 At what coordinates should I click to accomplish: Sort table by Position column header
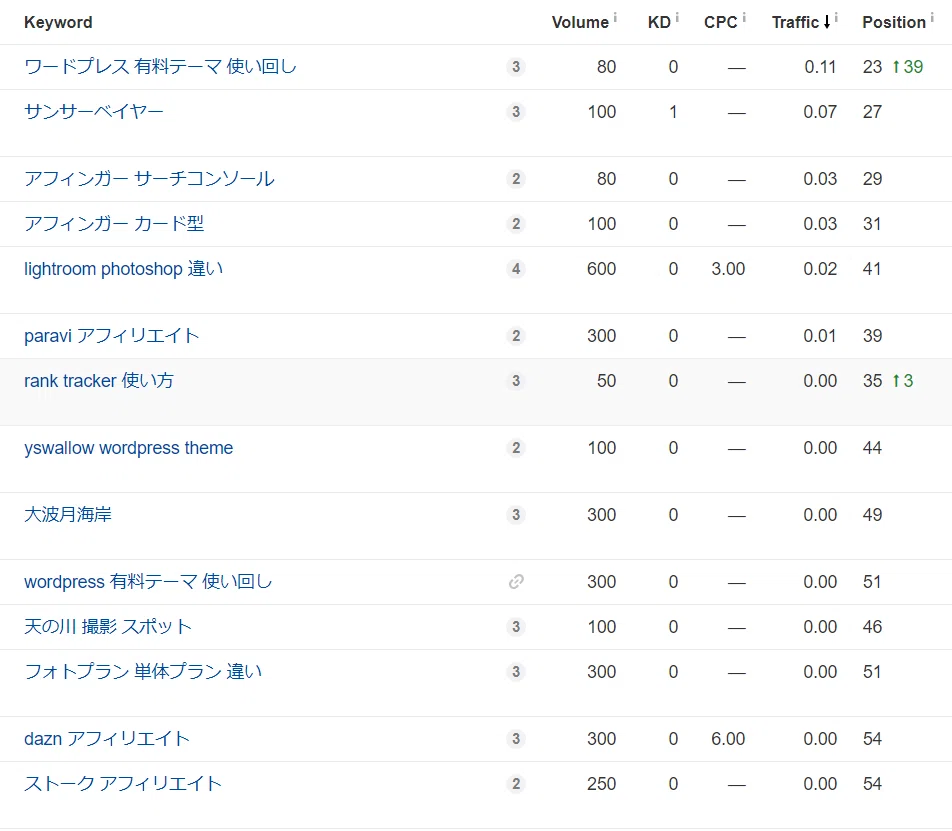pos(894,22)
